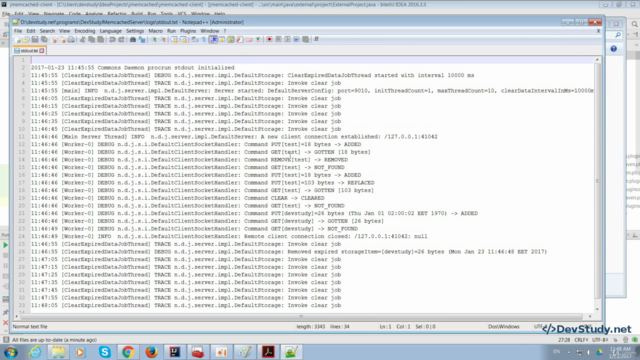
Task: Click the Print toolbar icon
Action: click(71, 39)
